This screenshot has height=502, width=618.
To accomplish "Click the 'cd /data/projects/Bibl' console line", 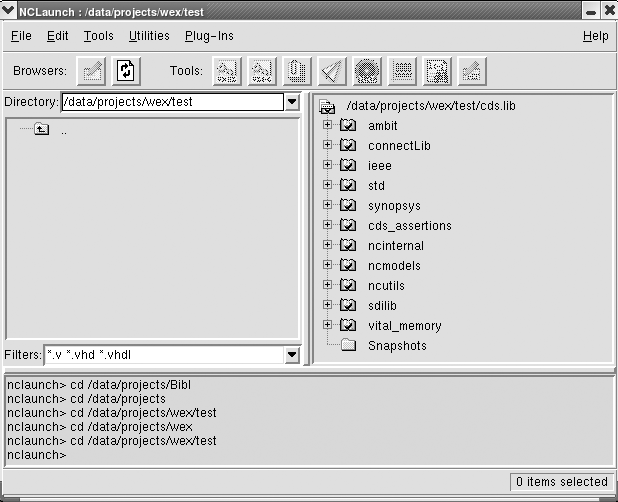I will pyautogui.click(x=130, y=385).
